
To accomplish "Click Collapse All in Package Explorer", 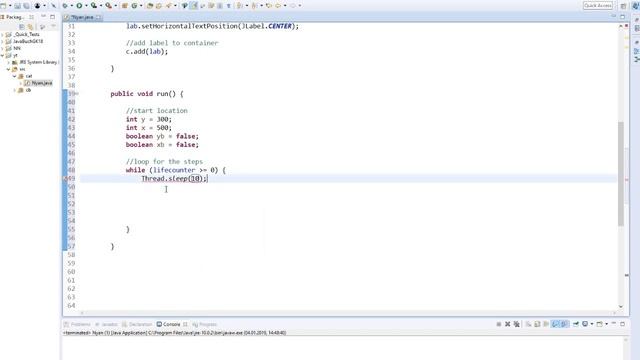I will tap(22, 27).
